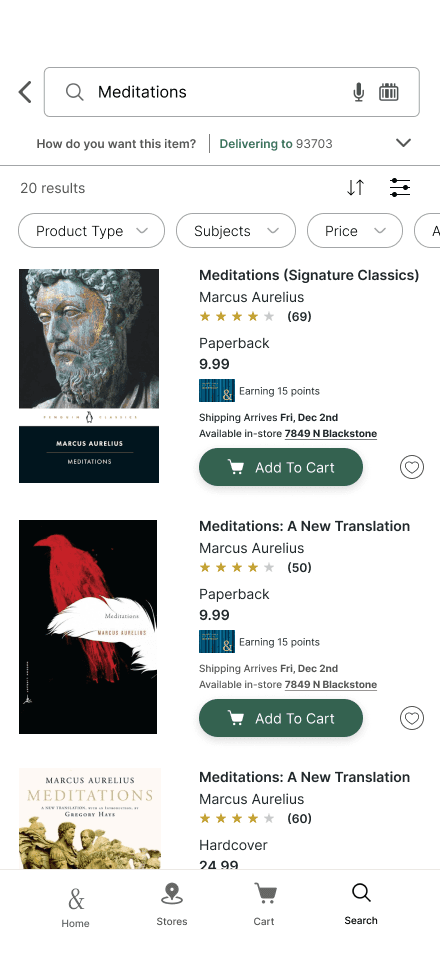Expand the Subjects filter dropdown
The width and height of the screenshot is (440, 956).
(236, 231)
